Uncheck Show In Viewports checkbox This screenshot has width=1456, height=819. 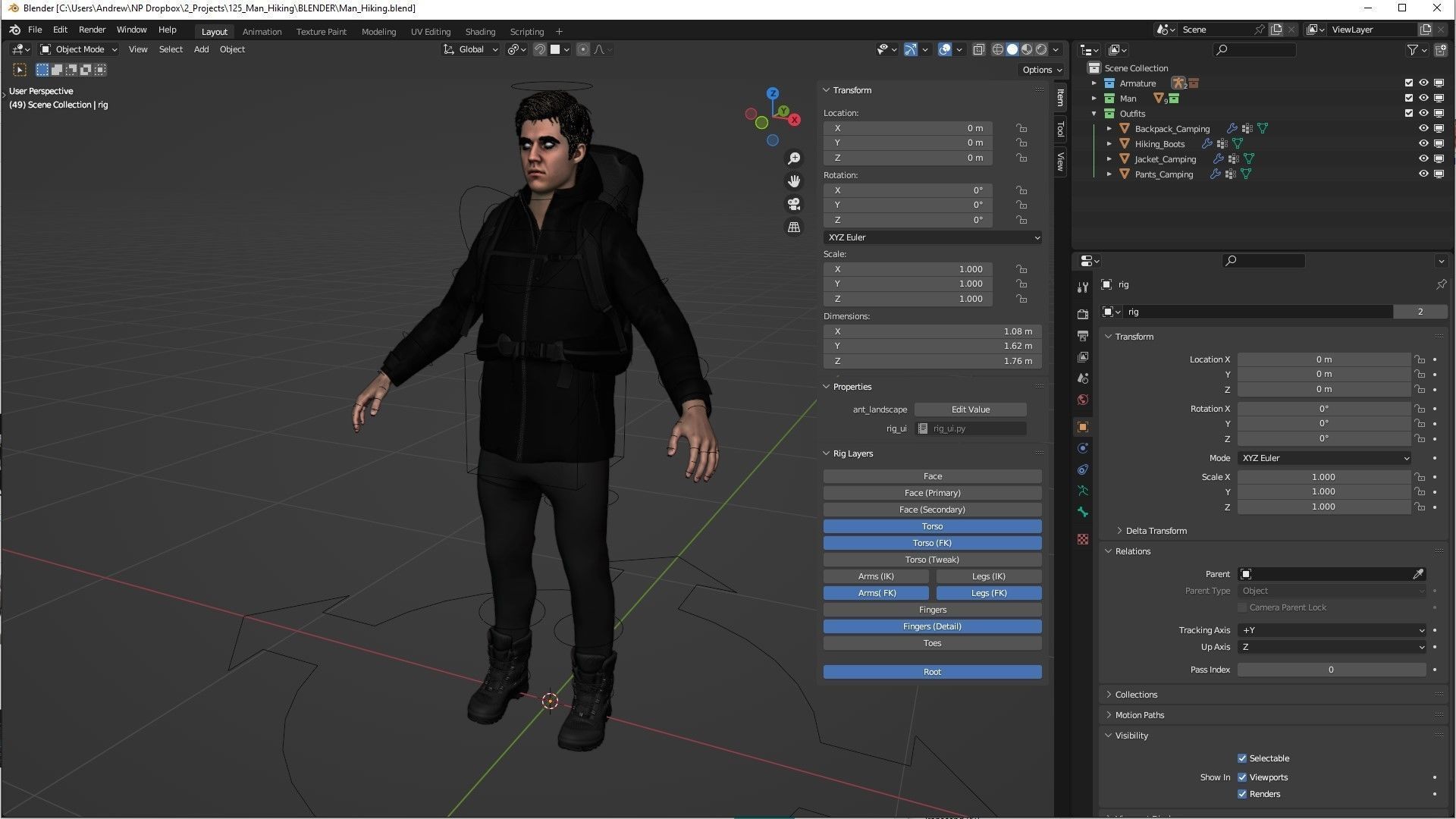[1242, 777]
